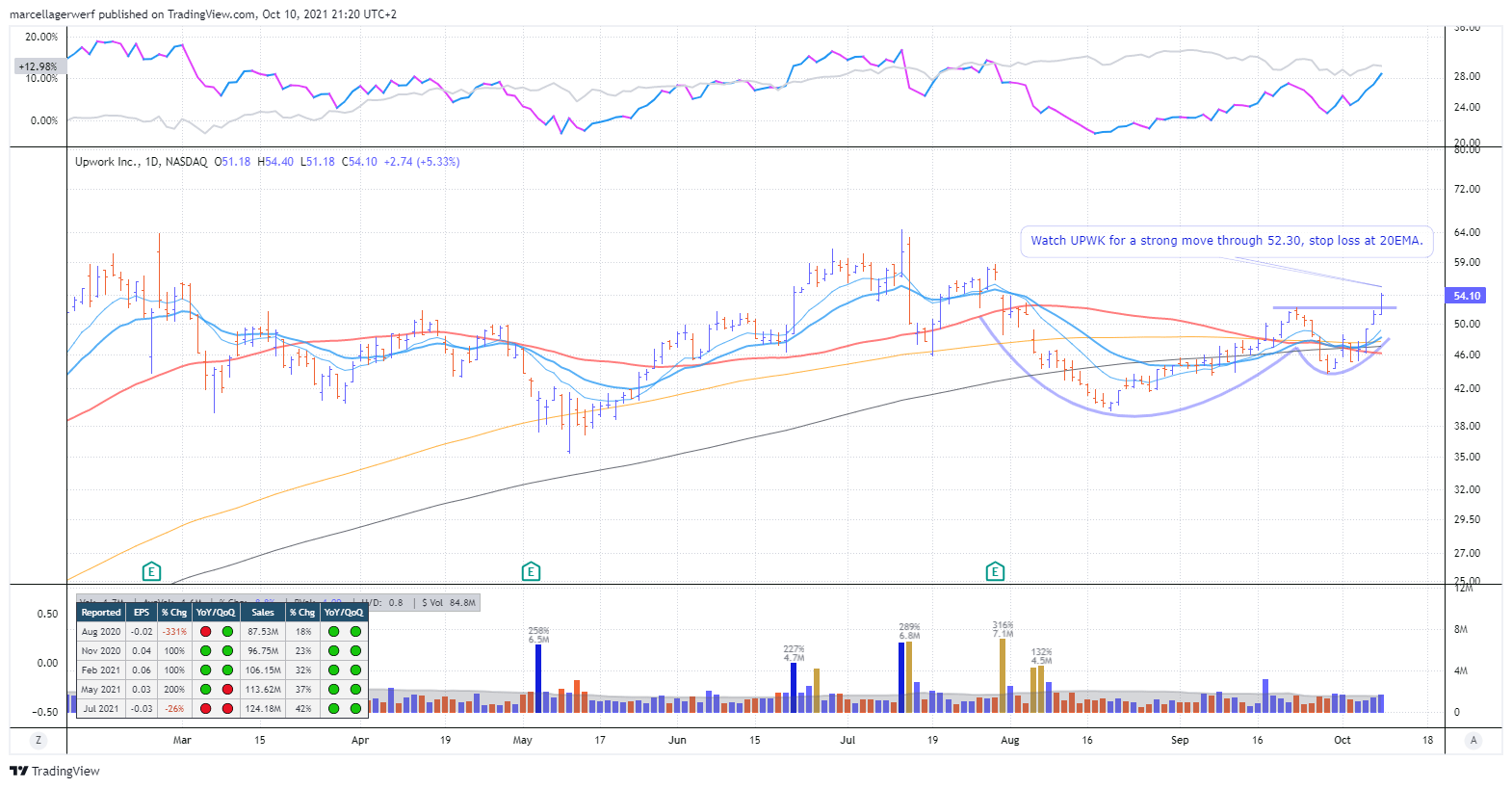Click the 87.53M sales cell
The height and width of the screenshot is (788, 1512).
coord(263,632)
